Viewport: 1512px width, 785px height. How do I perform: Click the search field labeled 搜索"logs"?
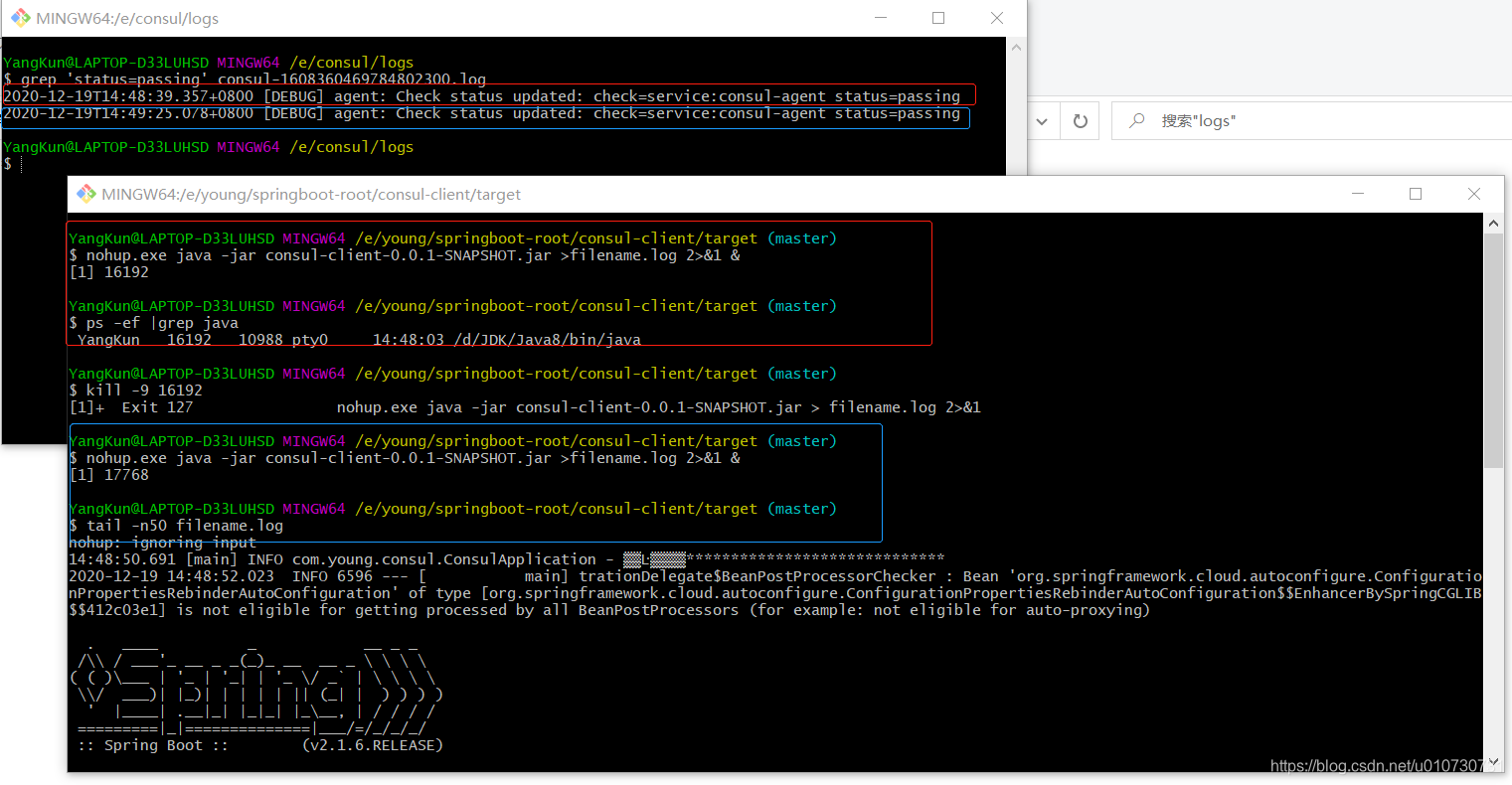tap(1311, 121)
